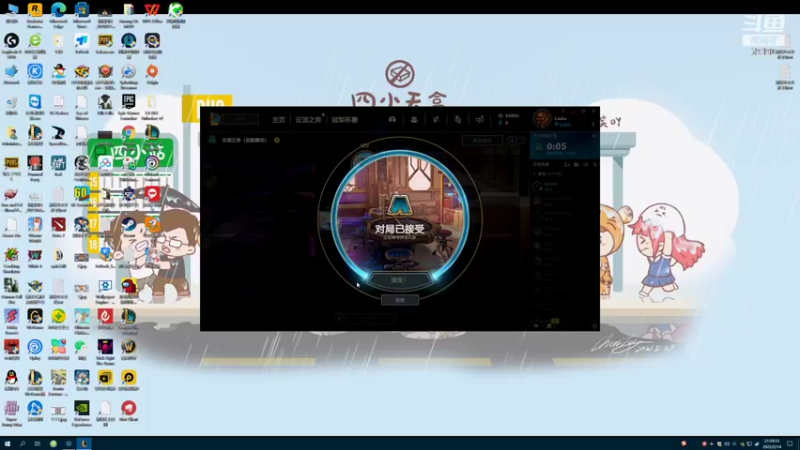This screenshot has height=450, width=800.
Task: Select the Epic Games Launcher desktop icon
Action: coord(129,105)
